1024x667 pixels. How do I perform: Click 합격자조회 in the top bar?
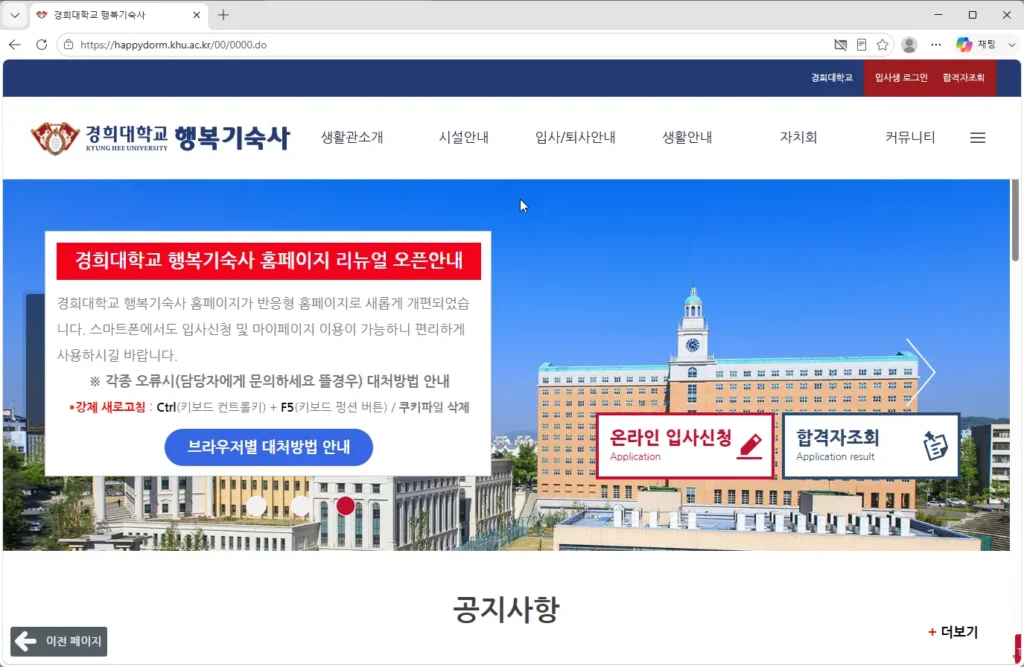pos(963,77)
